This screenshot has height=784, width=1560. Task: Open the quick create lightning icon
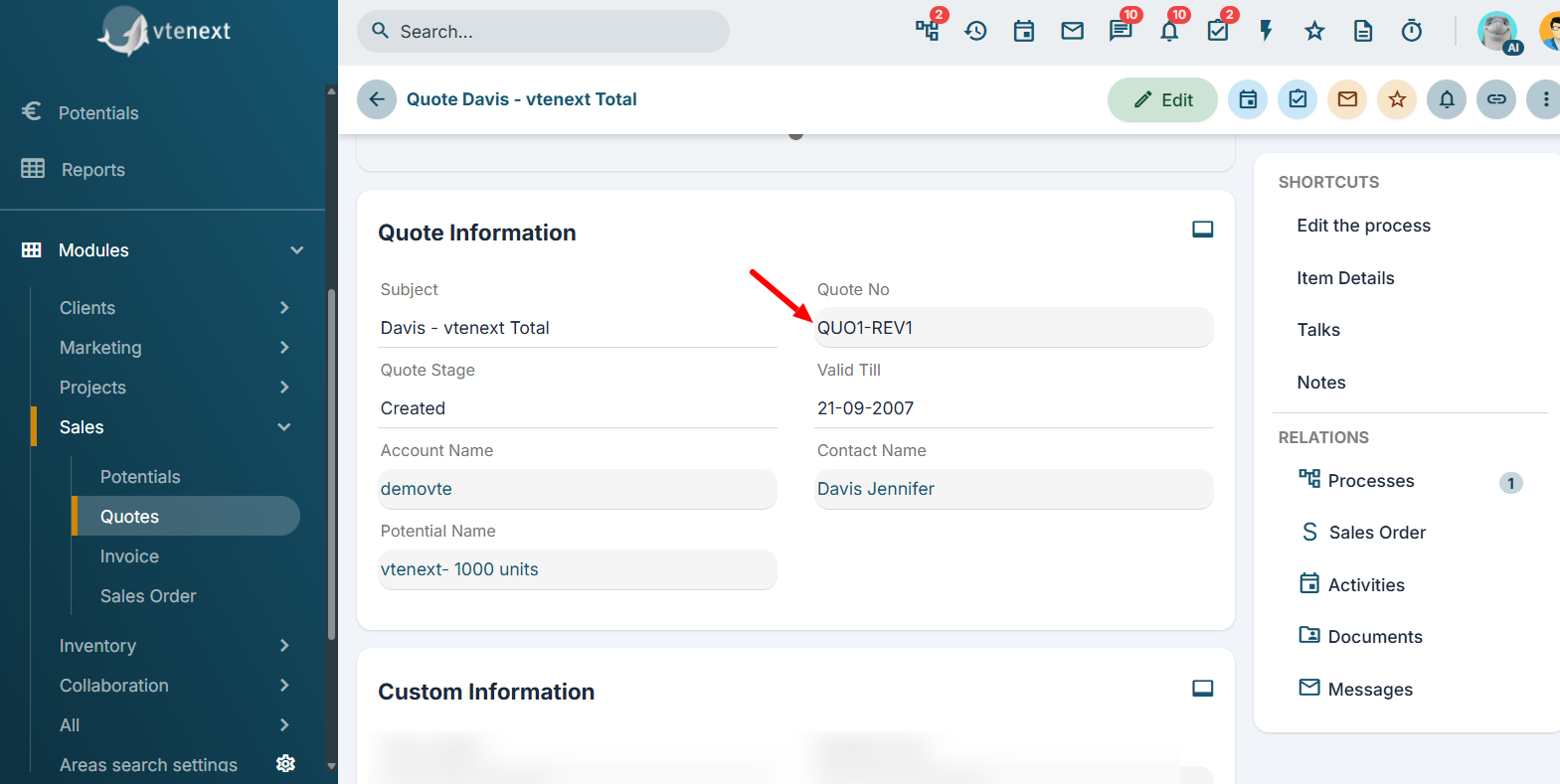(x=1266, y=31)
